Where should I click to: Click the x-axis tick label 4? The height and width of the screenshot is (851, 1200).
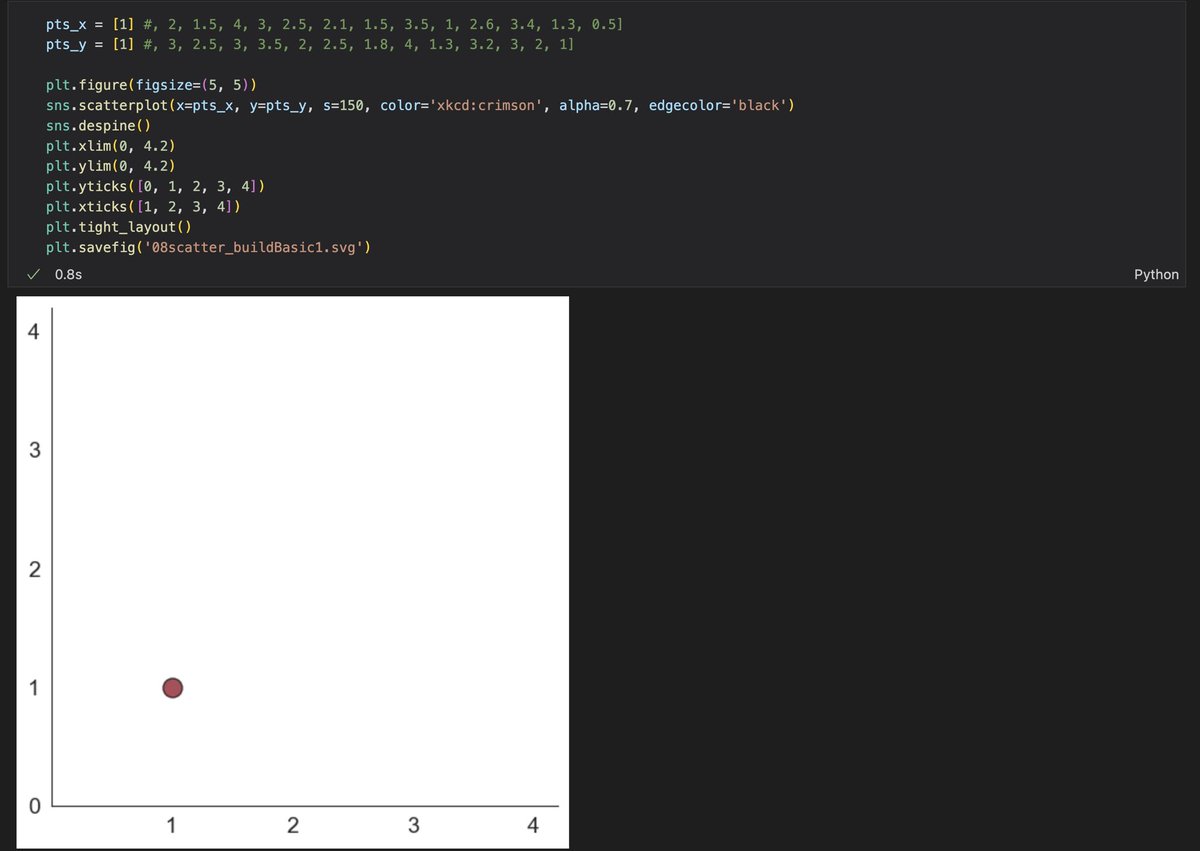(x=532, y=826)
